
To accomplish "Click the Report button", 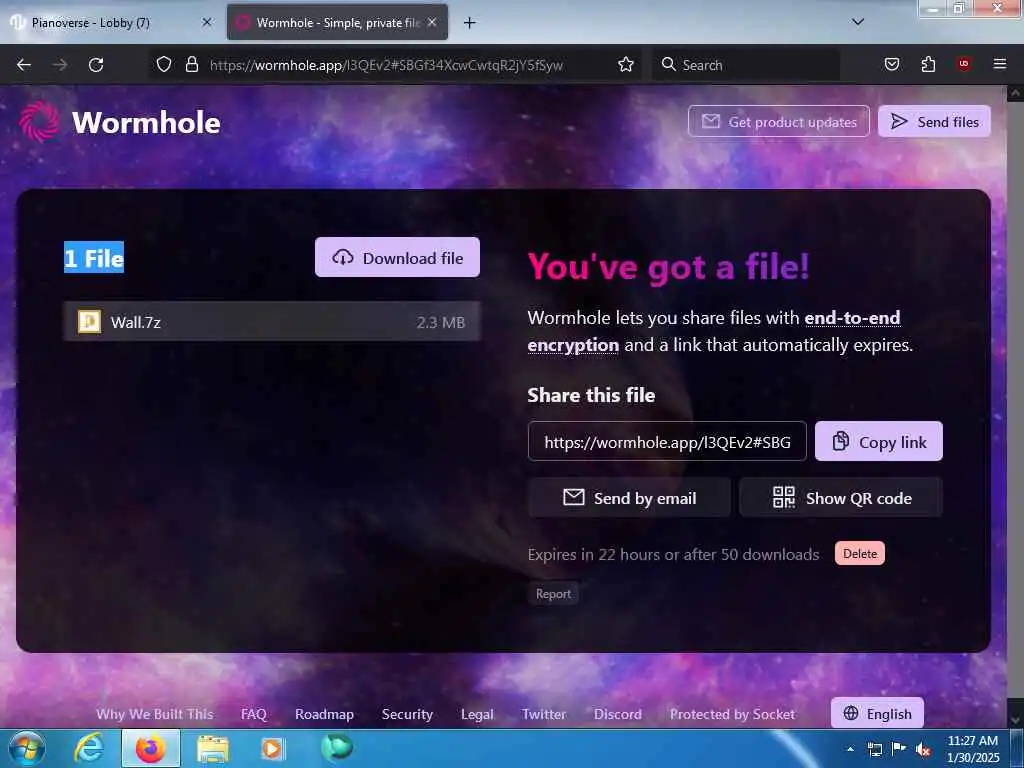I will [x=553, y=594].
